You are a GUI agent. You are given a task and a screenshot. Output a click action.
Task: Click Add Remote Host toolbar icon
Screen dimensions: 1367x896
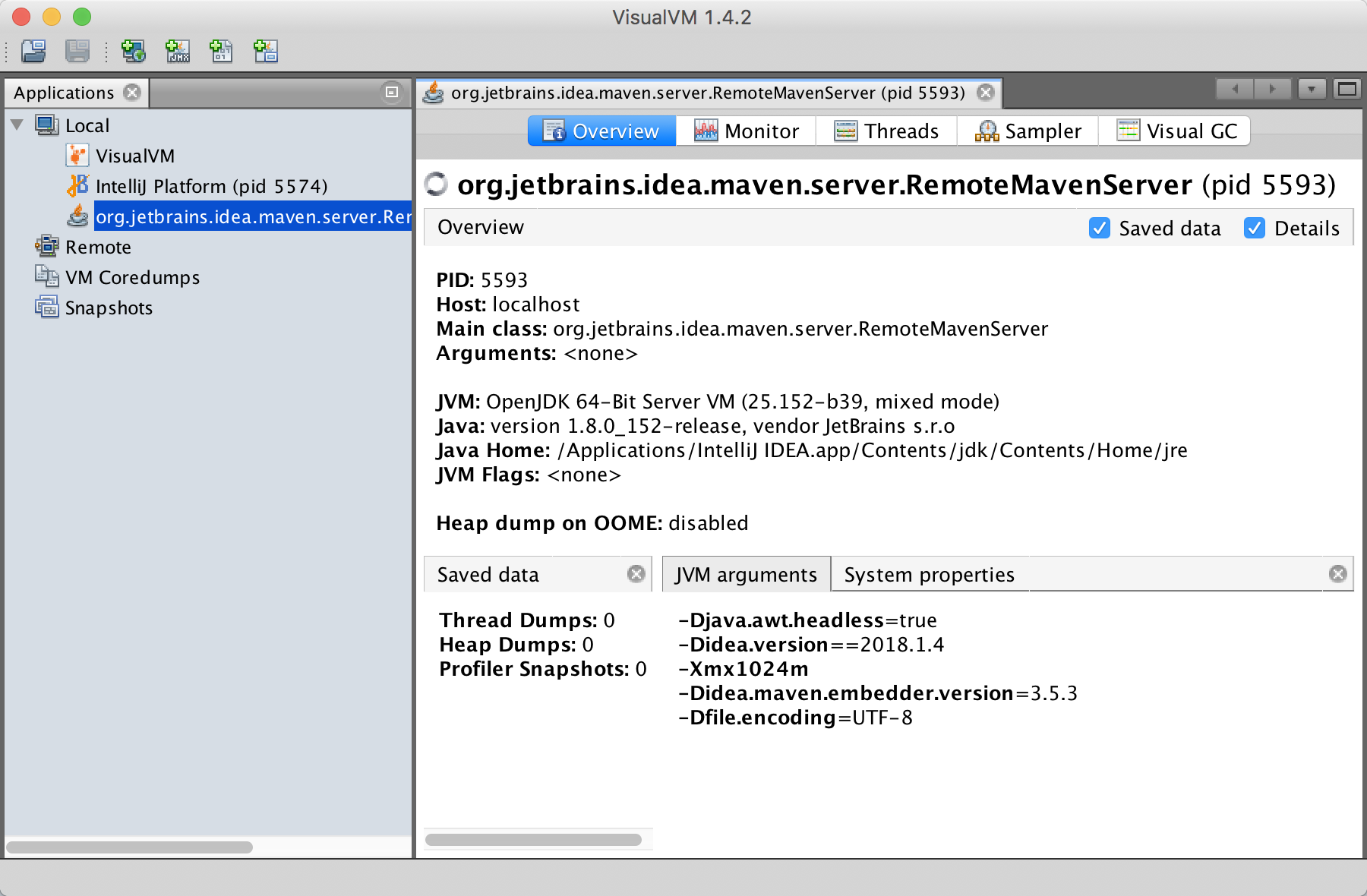(x=134, y=51)
